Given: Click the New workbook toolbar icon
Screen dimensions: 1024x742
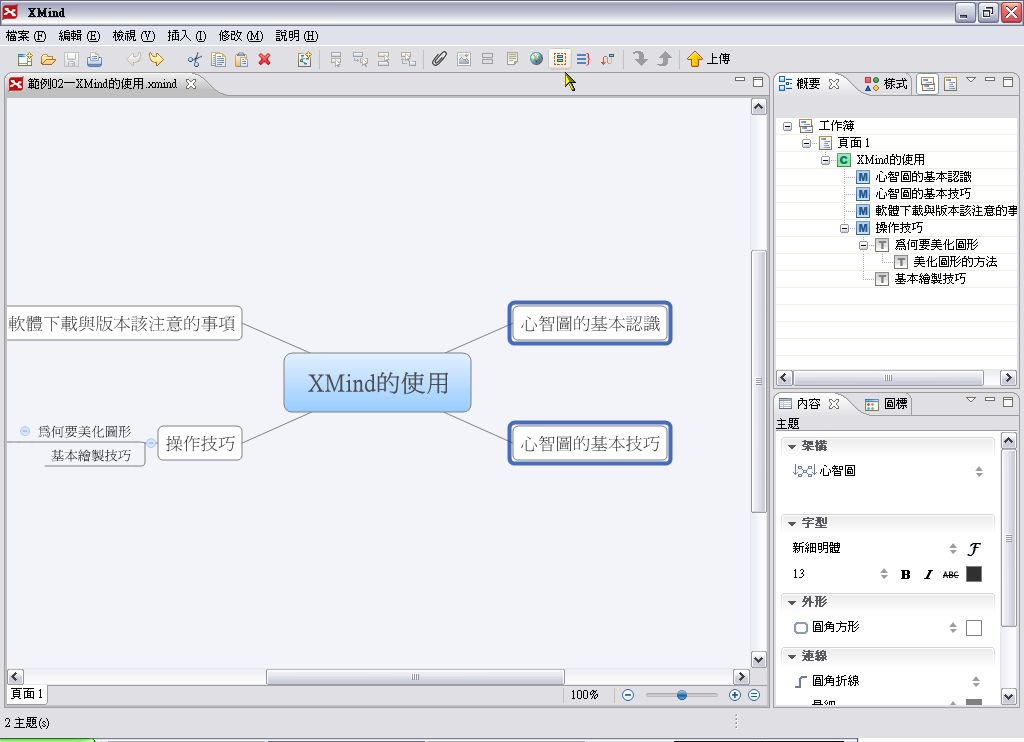Looking at the screenshot, I should coord(25,59).
